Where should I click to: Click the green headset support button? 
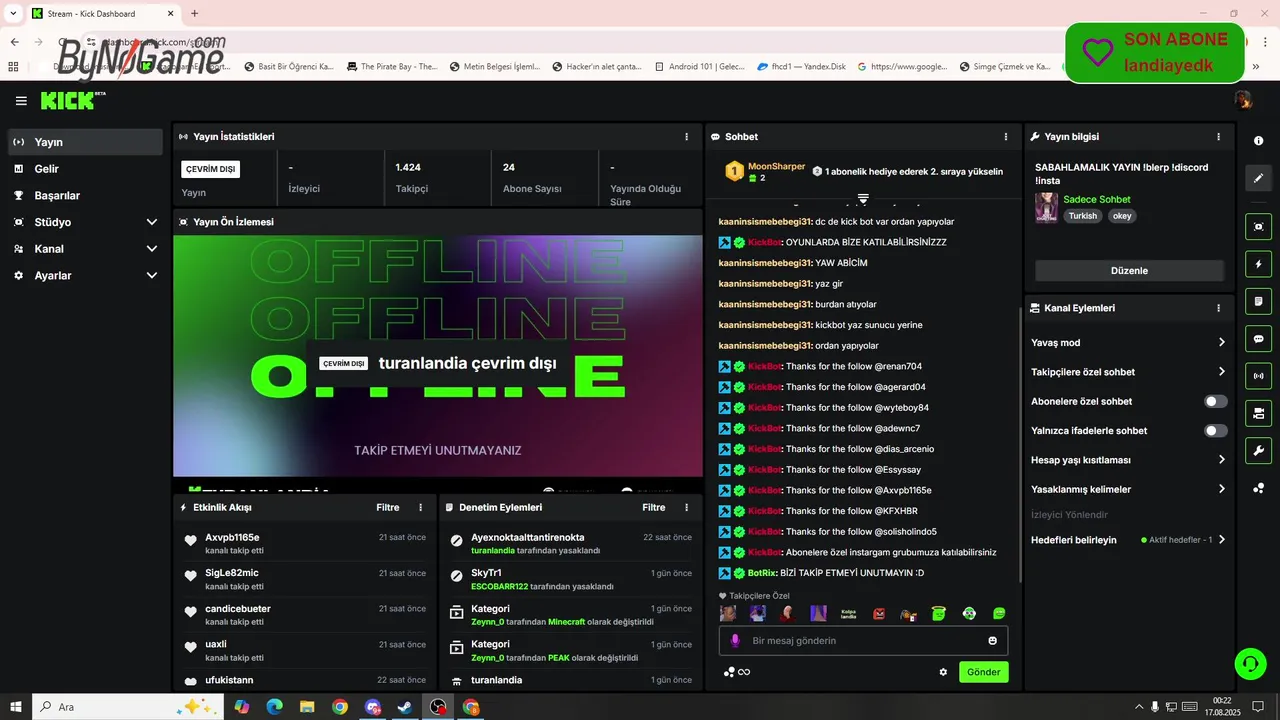click(x=1249, y=663)
